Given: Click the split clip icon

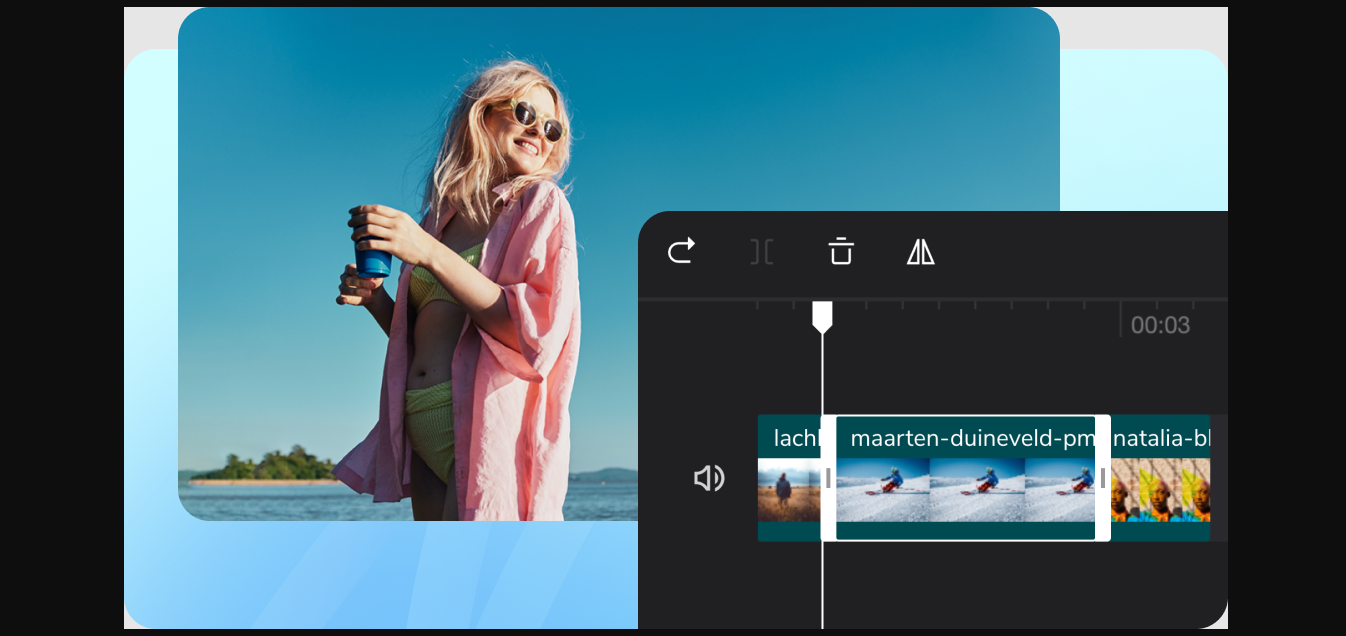Looking at the screenshot, I should tap(761, 252).
